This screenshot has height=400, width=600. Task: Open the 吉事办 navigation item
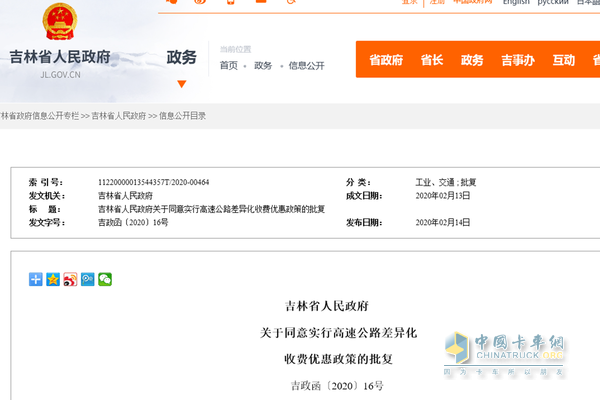pos(516,60)
